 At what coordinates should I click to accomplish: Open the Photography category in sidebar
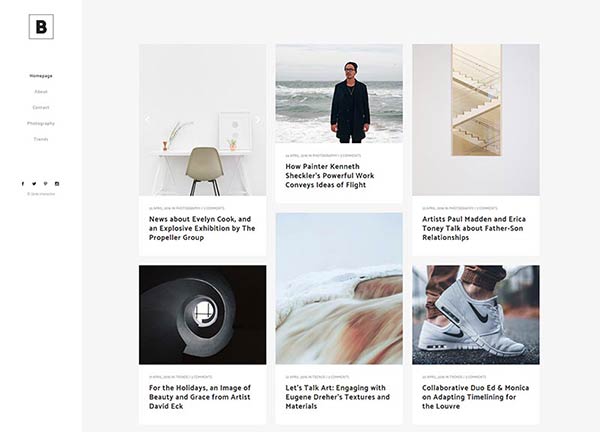tap(41, 123)
